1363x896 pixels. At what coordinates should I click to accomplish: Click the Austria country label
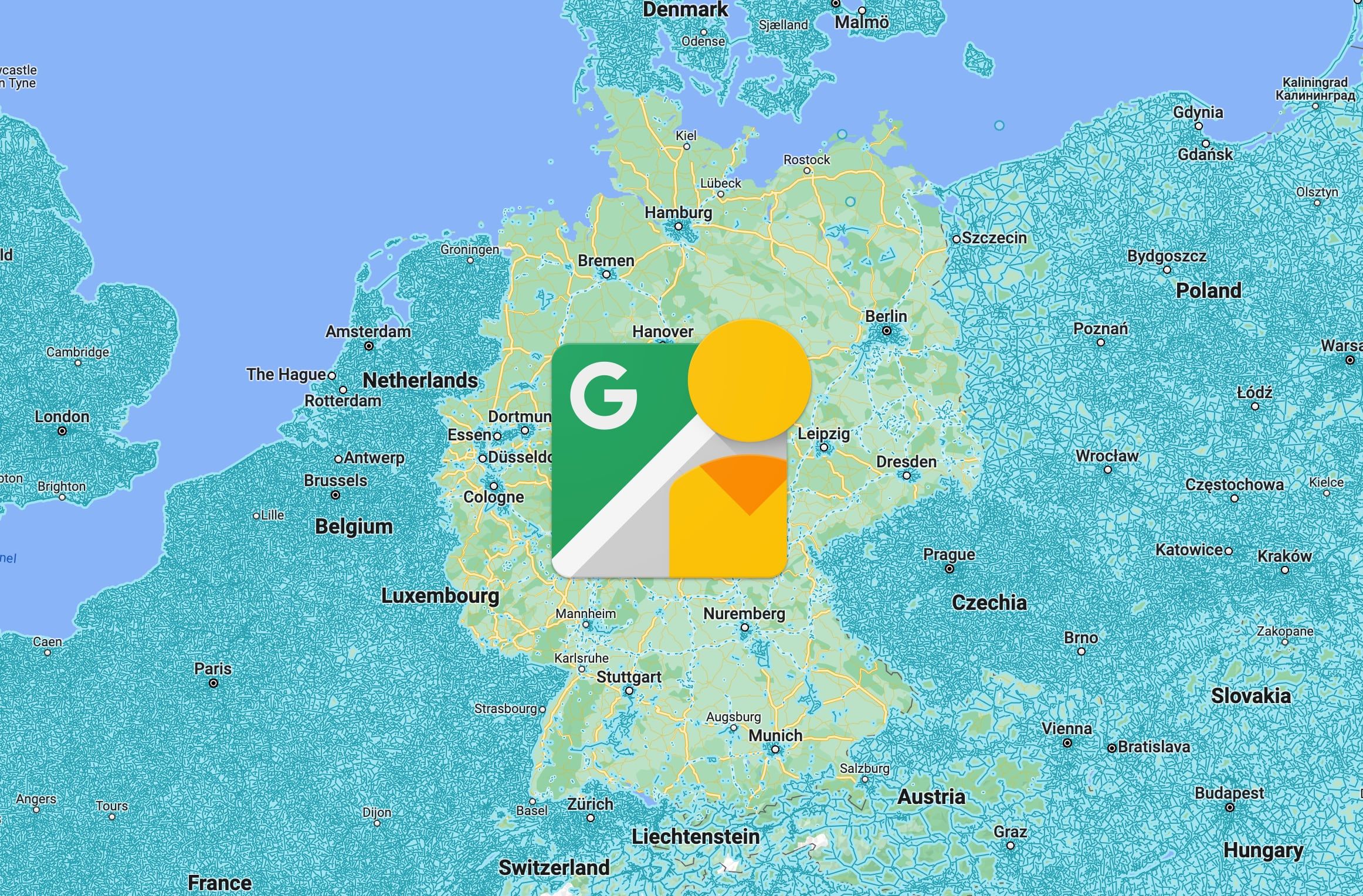(x=931, y=796)
